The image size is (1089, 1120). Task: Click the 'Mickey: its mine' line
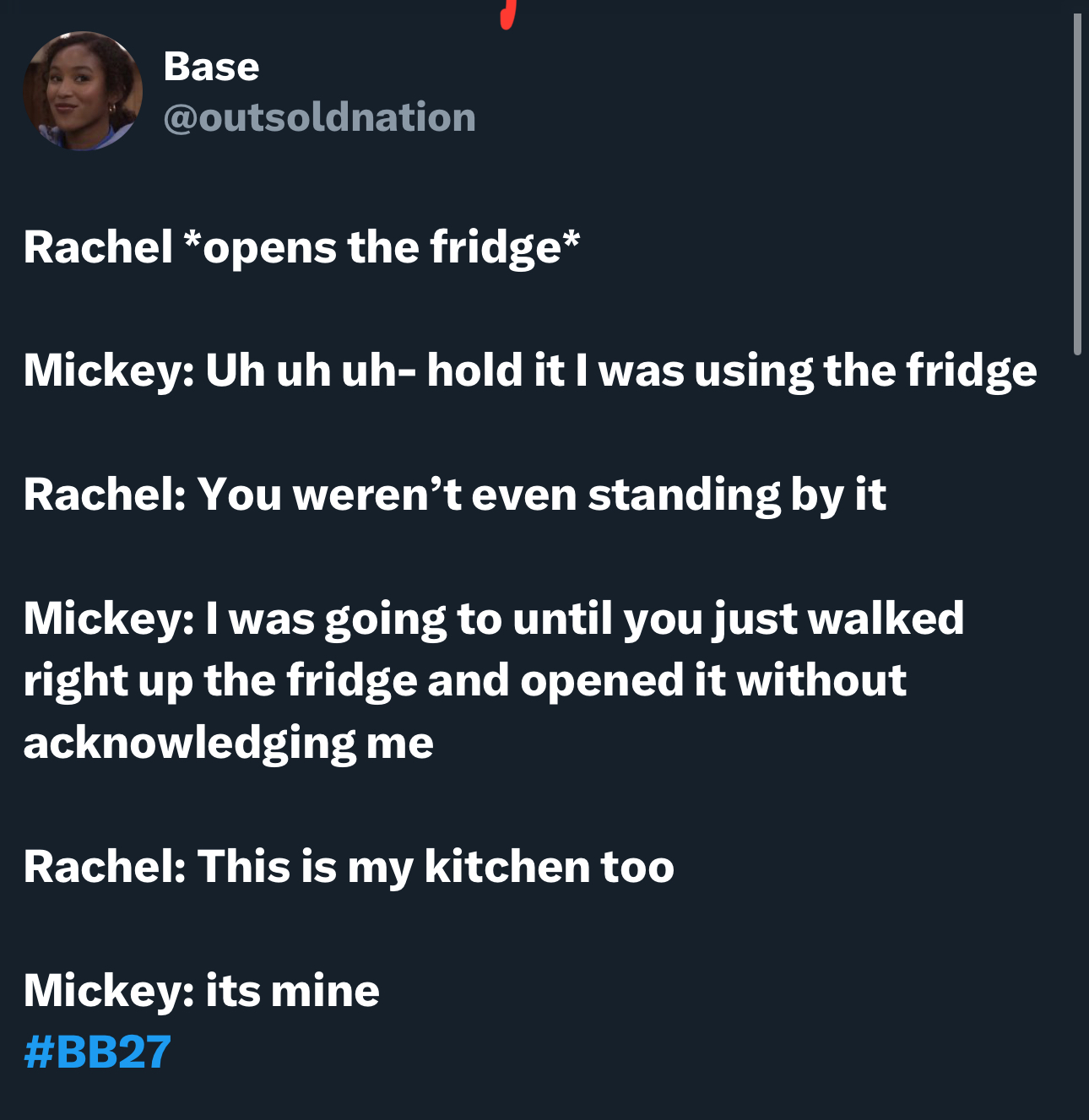(202, 990)
